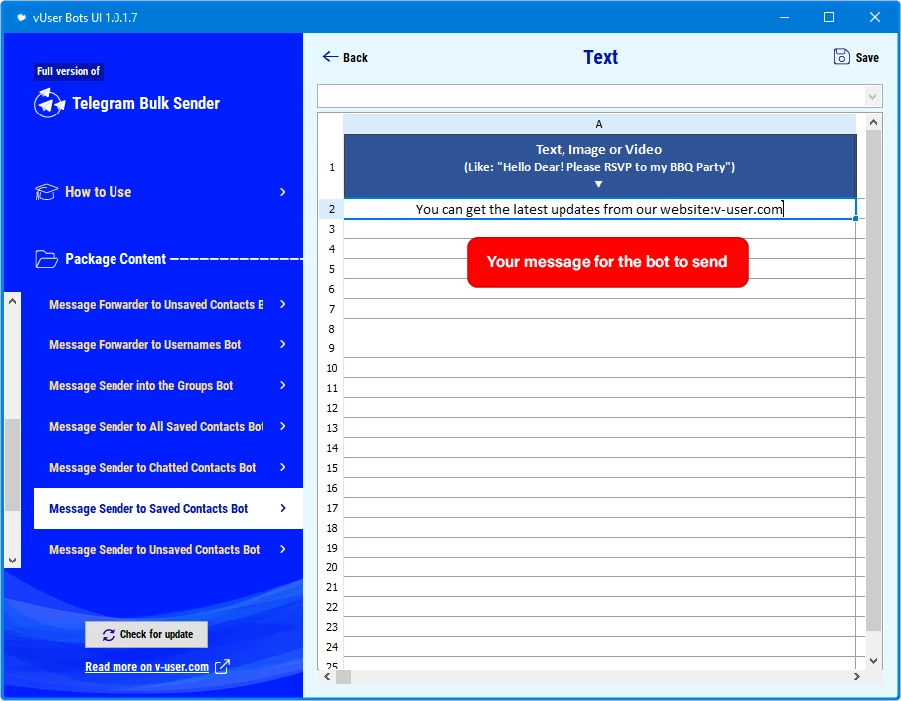Select row 5 header number
Image resolution: width=901 pixels, height=701 pixels.
pyautogui.click(x=332, y=269)
